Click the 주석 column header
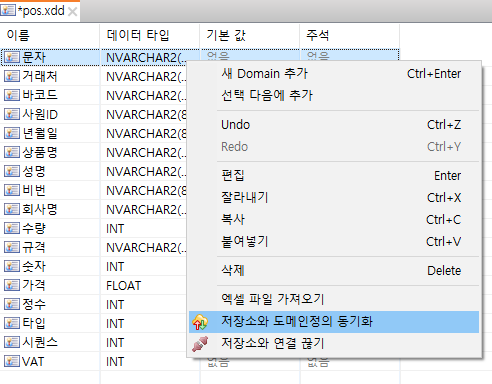The height and width of the screenshot is (384, 492). [x=350, y=35]
